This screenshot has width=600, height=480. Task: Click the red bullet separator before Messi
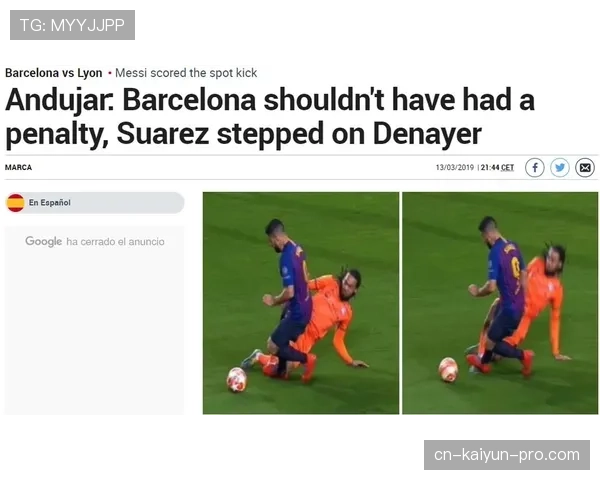coord(109,73)
